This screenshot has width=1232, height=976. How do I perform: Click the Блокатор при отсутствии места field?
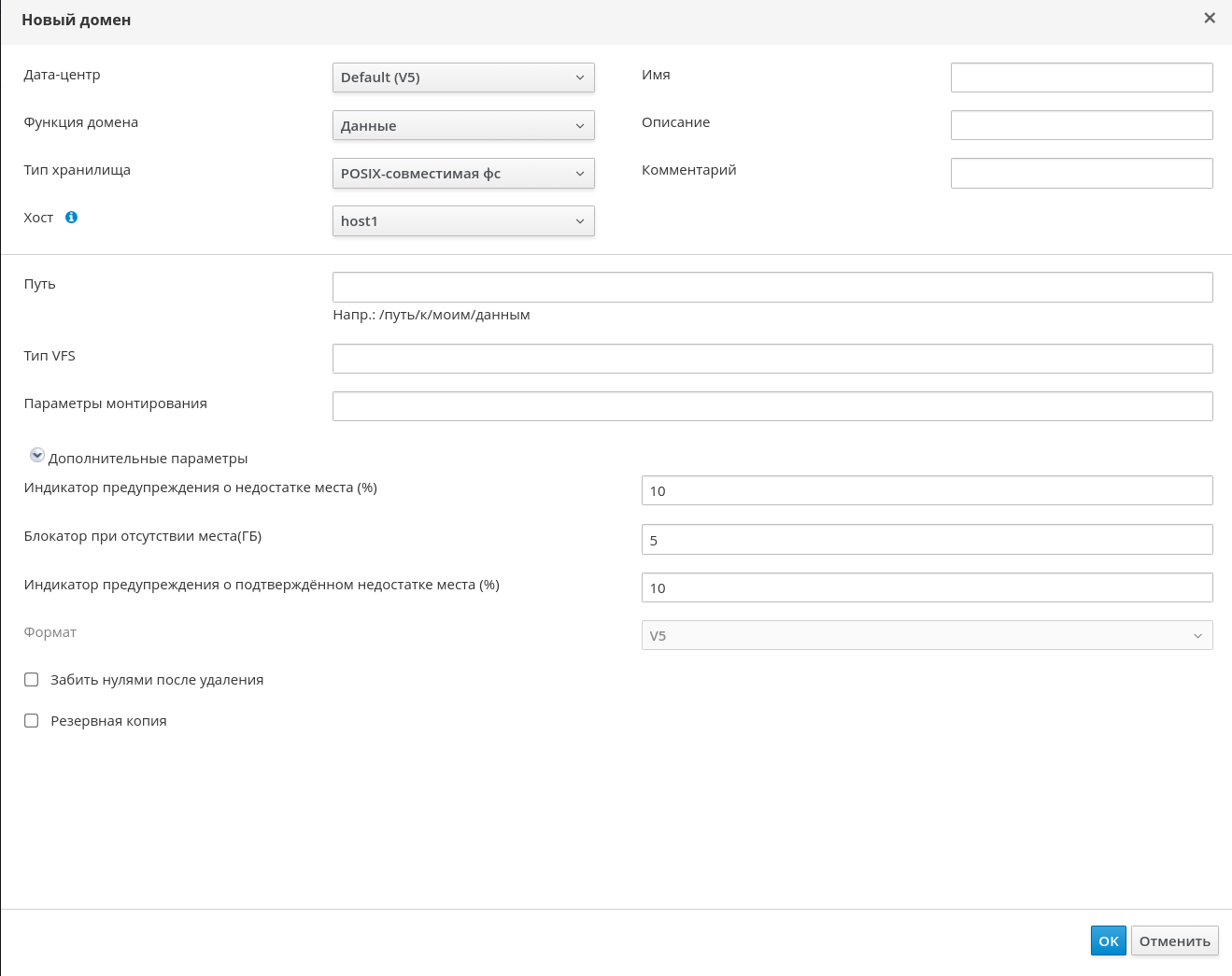[927, 540]
